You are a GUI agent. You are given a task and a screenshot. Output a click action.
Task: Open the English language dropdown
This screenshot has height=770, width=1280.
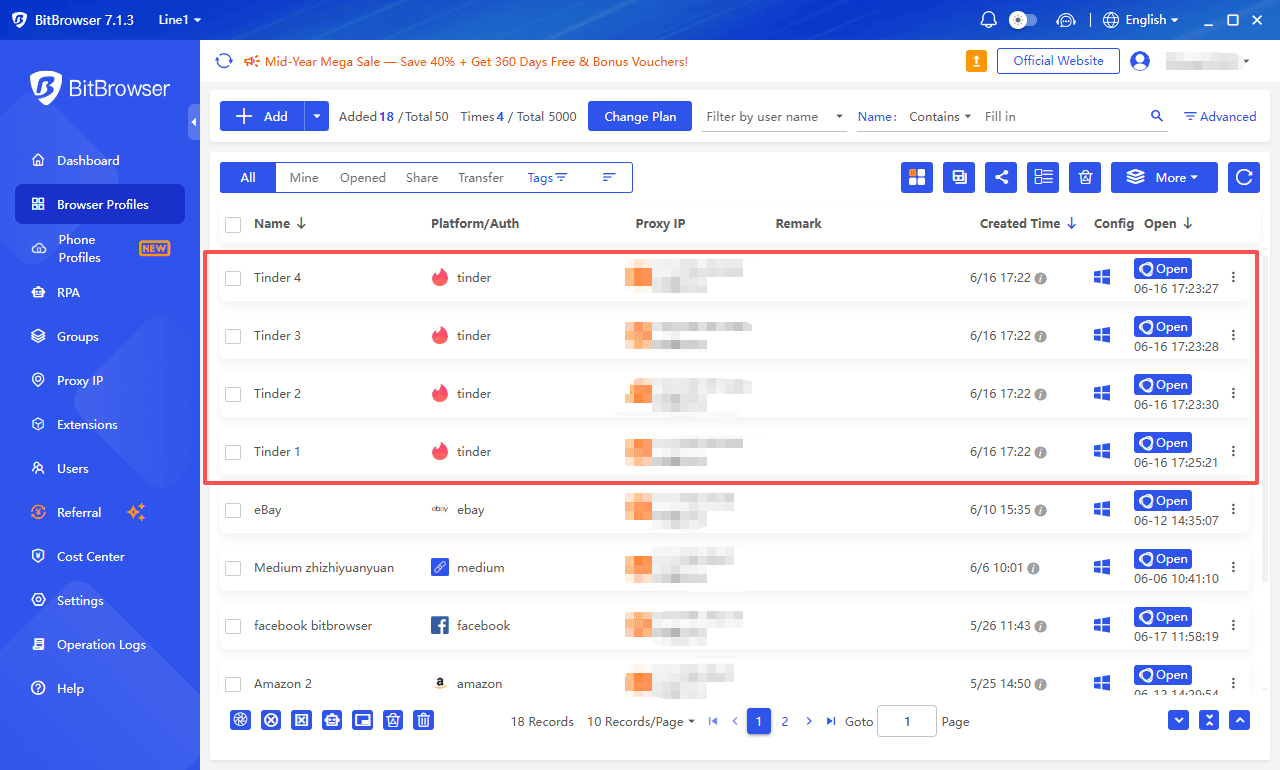(1140, 20)
